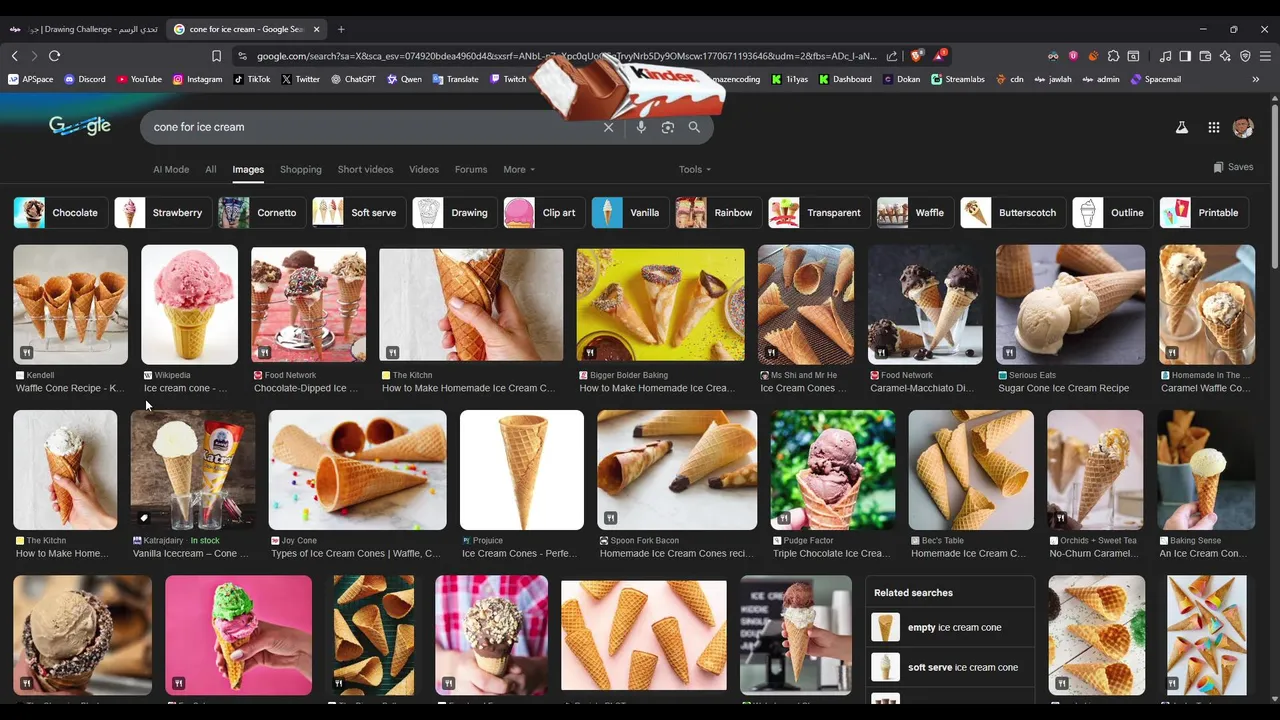The width and height of the screenshot is (1280, 720).
Task: Filter images by Transparent chip
Action: [819, 212]
